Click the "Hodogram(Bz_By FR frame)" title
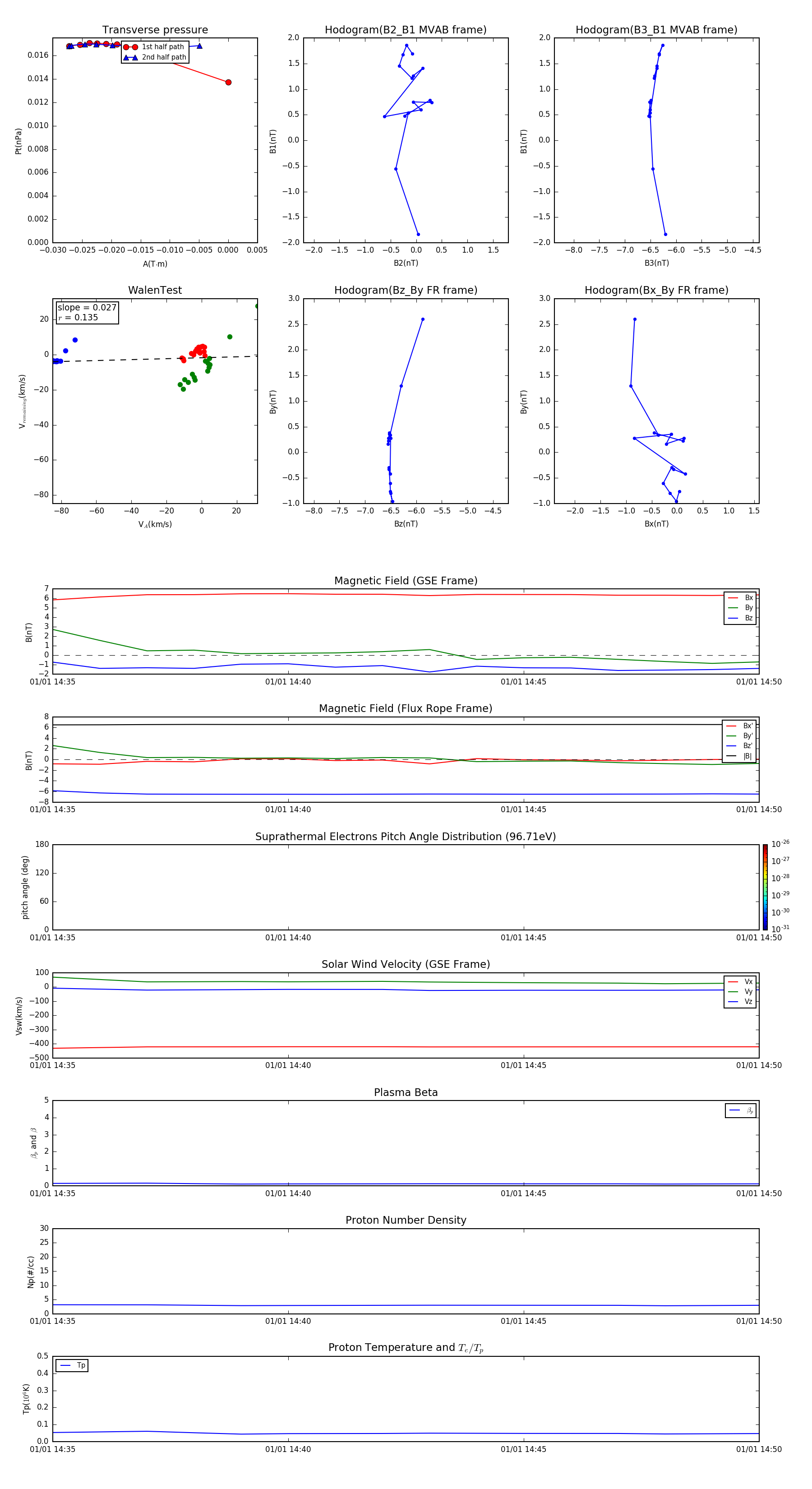812x1489 pixels. (x=406, y=290)
